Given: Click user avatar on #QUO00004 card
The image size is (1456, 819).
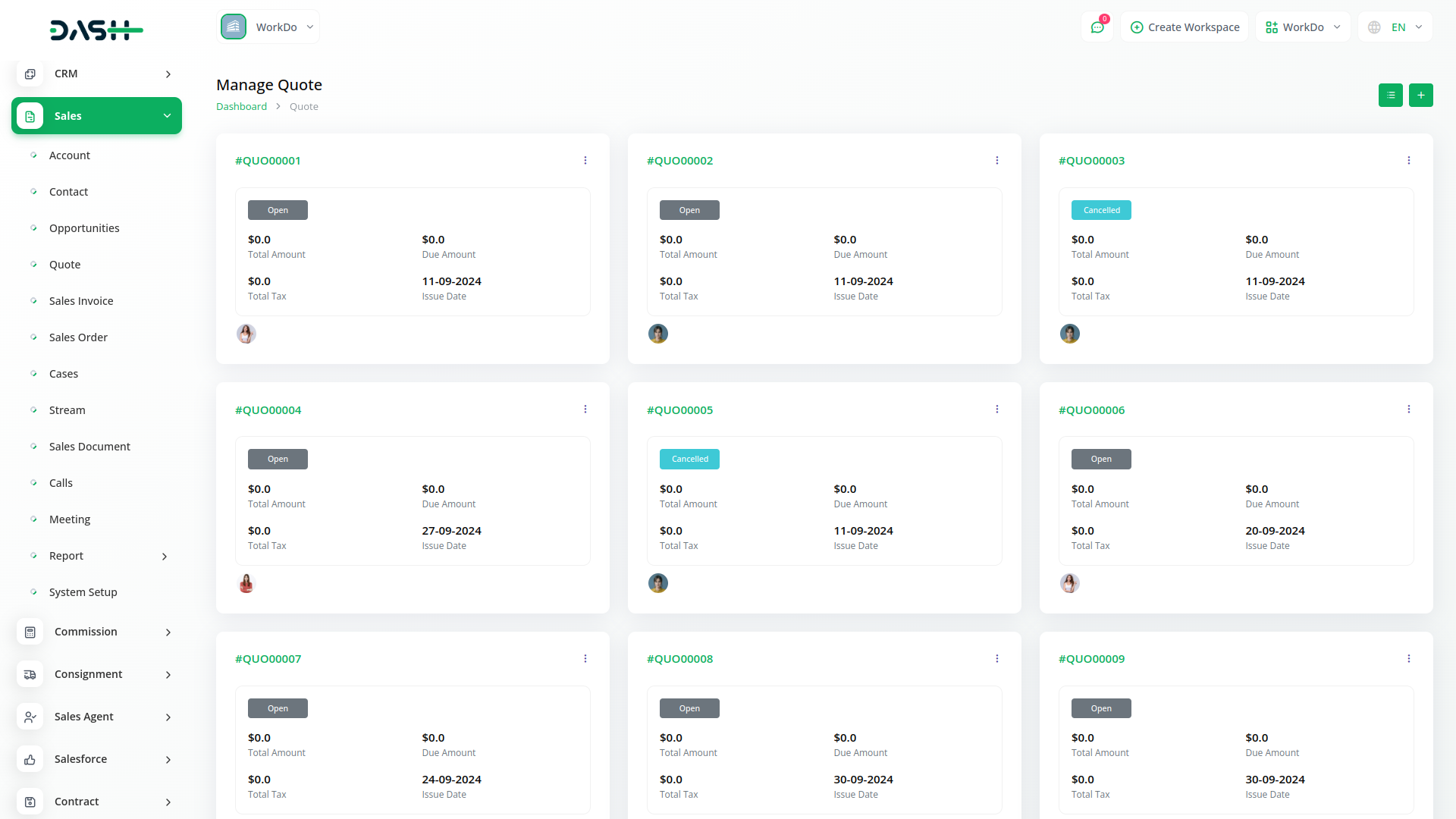Looking at the screenshot, I should pyautogui.click(x=246, y=583).
